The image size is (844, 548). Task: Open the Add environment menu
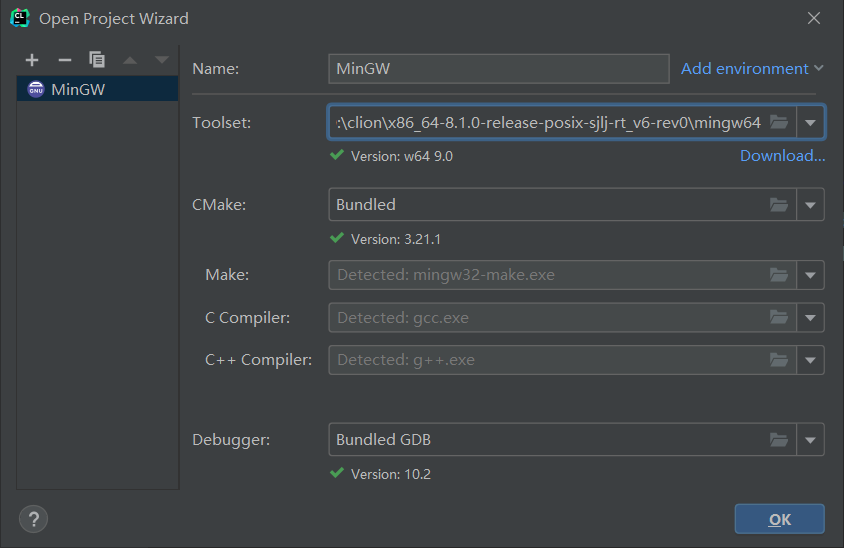(752, 68)
